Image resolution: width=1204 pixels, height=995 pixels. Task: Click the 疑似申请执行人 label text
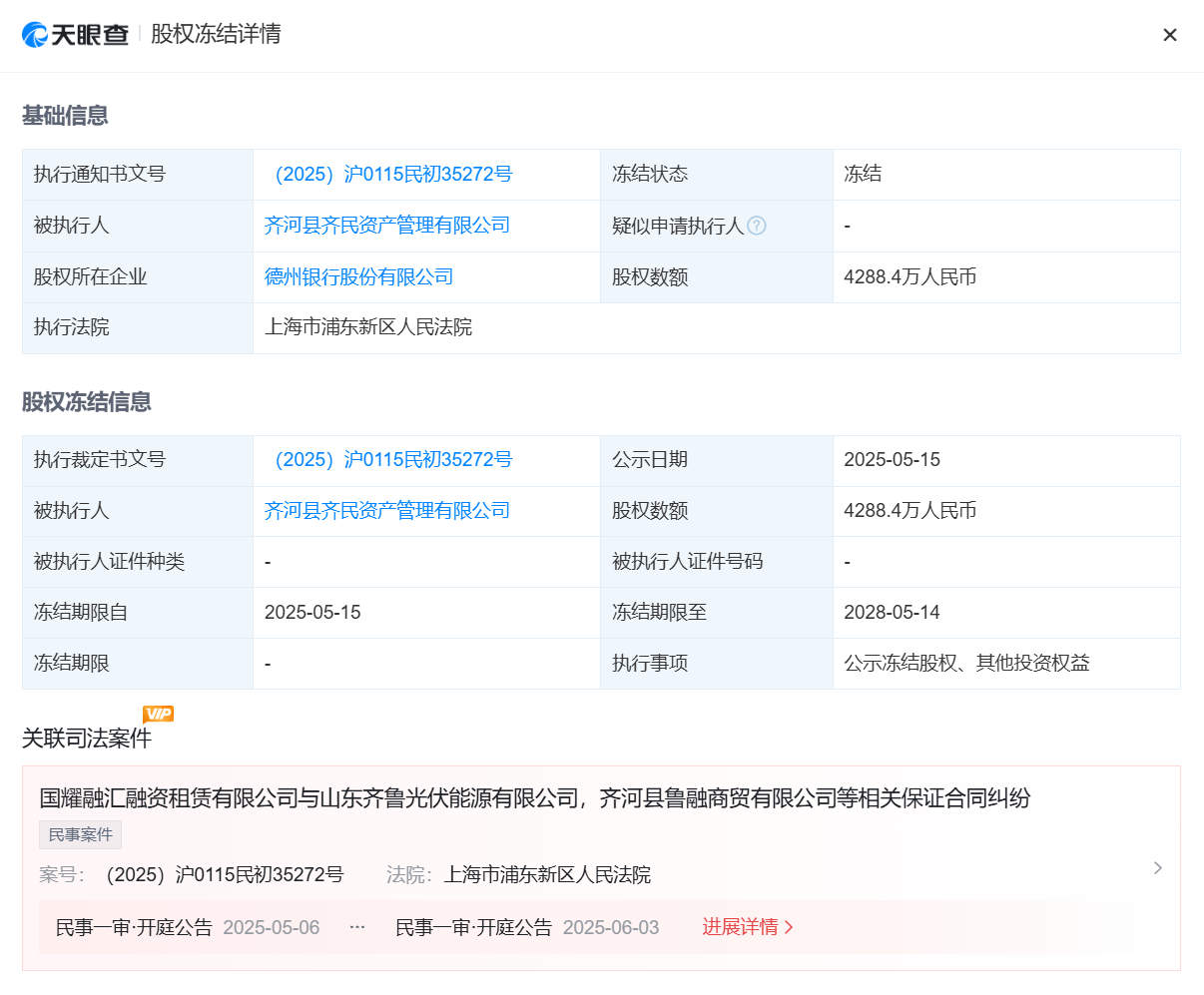(678, 226)
